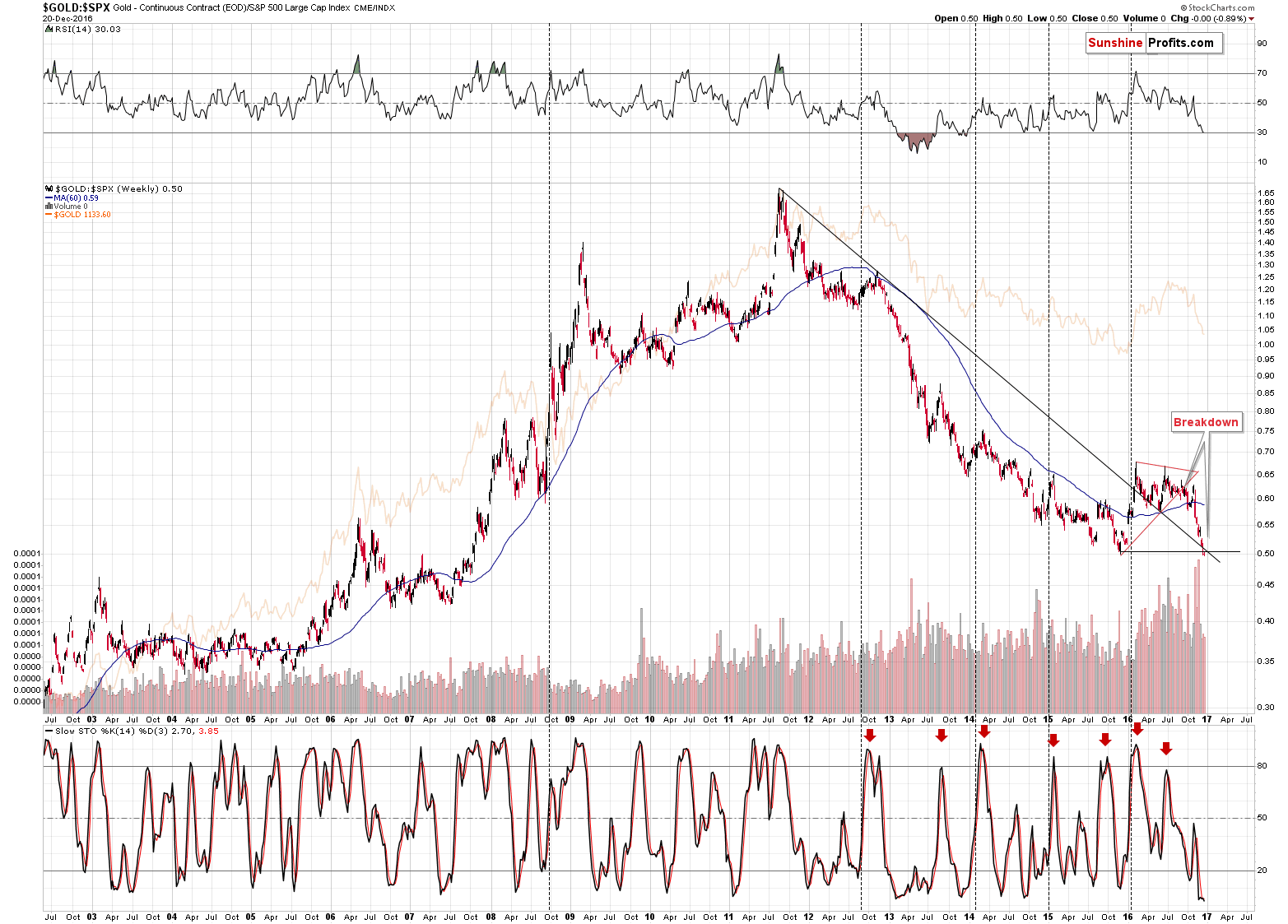Viewport: 1288px width, 924px height.
Task: Click the RSI(14) 30.03 label
Action: click(87, 29)
